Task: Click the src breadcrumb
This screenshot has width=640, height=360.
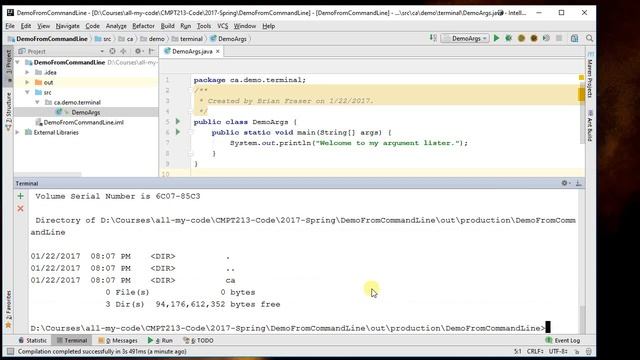Action: (103, 39)
